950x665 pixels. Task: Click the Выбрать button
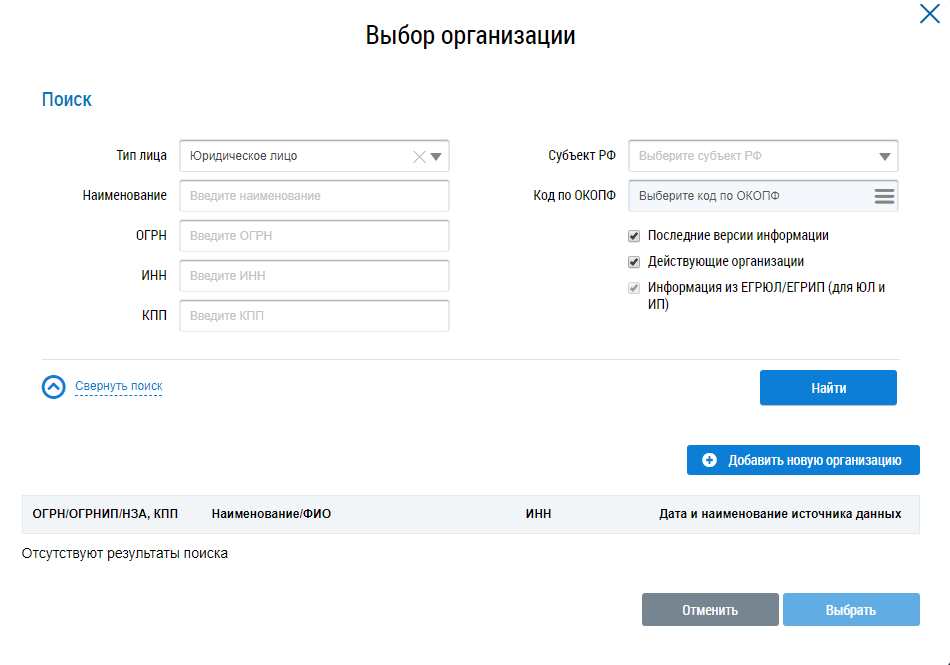tap(850, 610)
